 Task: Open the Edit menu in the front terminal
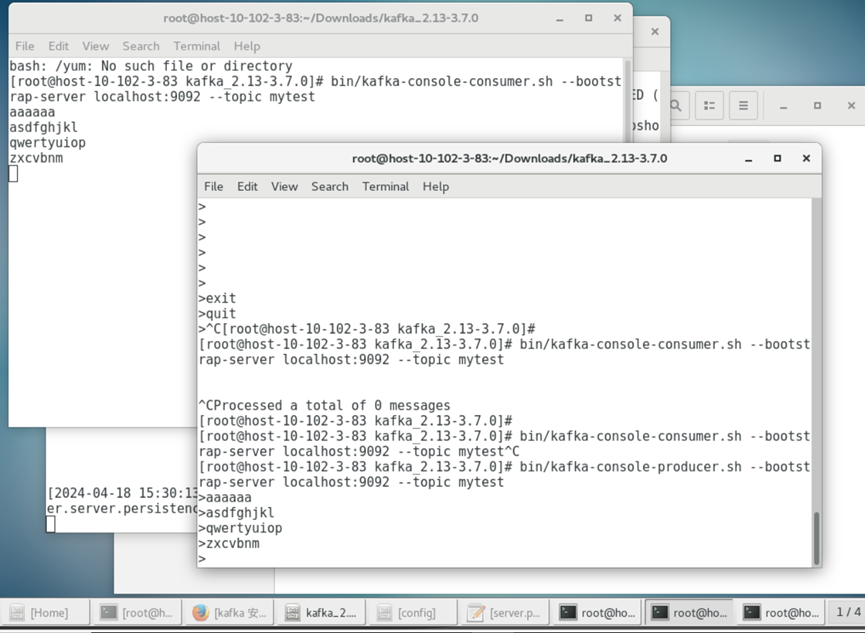click(247, 187)
